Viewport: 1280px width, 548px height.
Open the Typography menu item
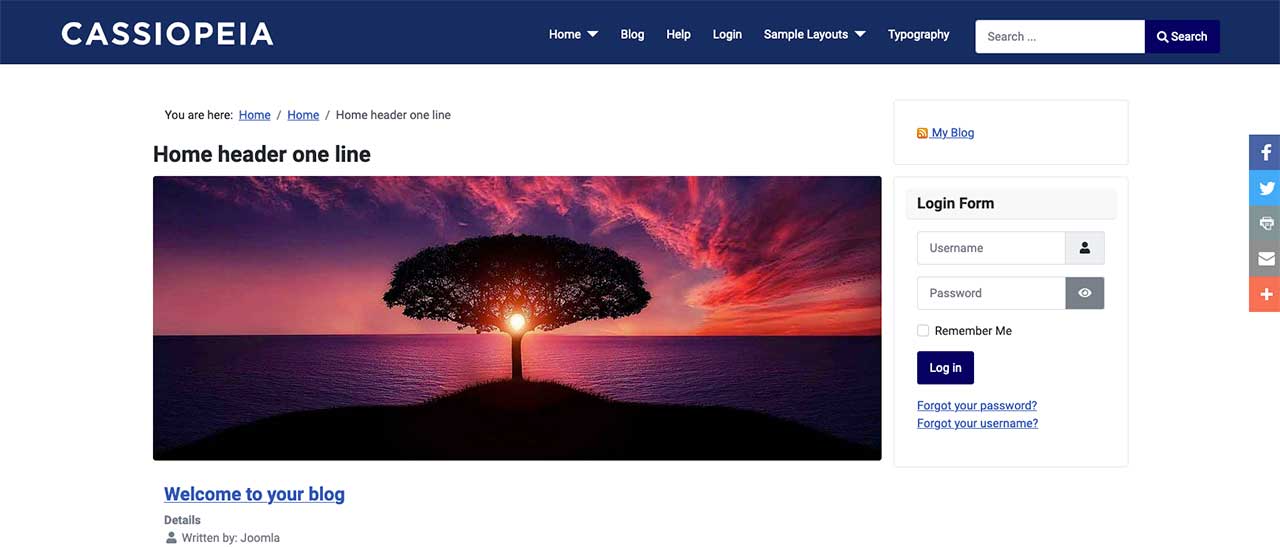918,34
